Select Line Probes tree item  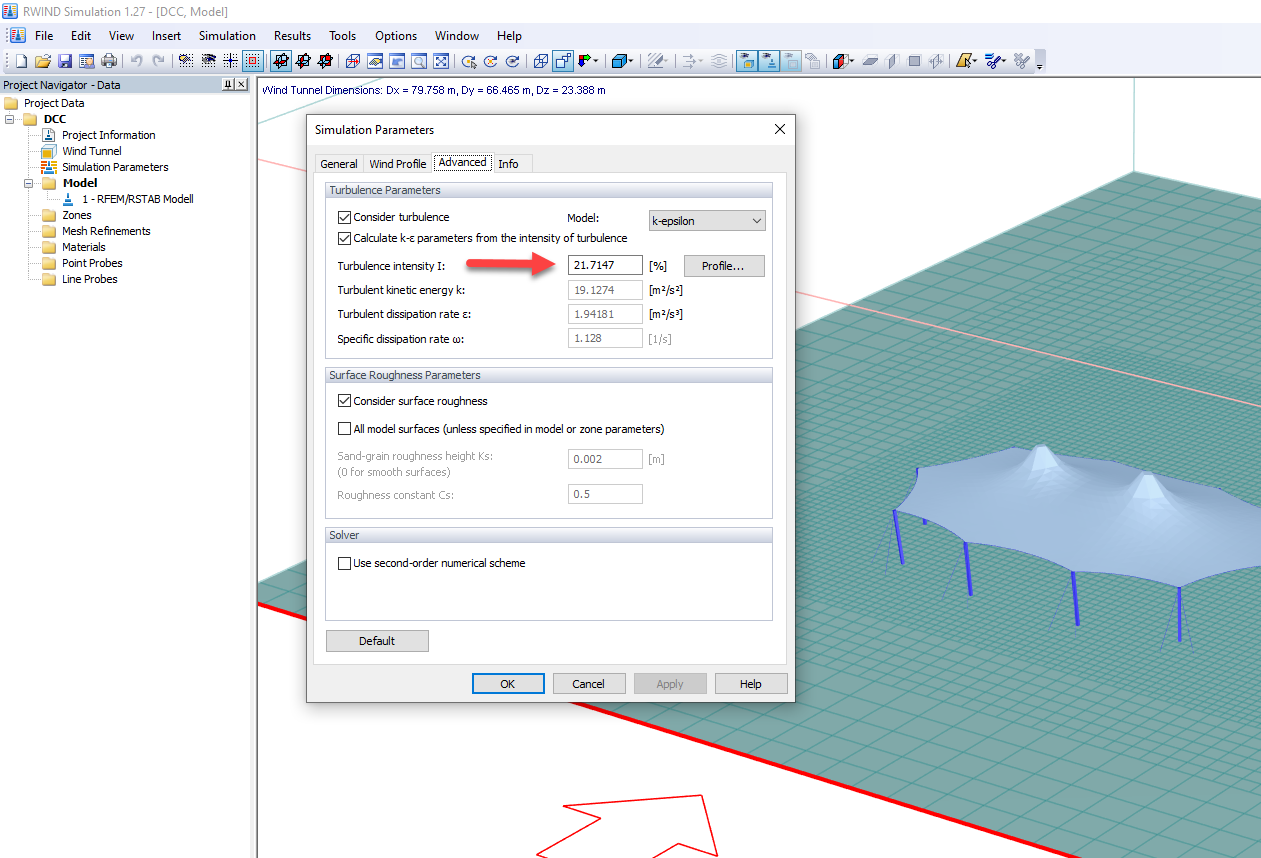tap(90, 279)
